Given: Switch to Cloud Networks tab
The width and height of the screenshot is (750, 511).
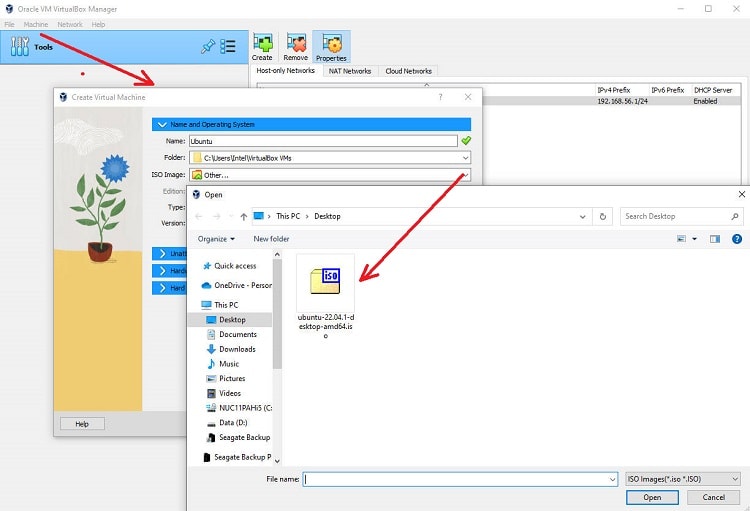Looking at the screenshot, I should (408, 71).
